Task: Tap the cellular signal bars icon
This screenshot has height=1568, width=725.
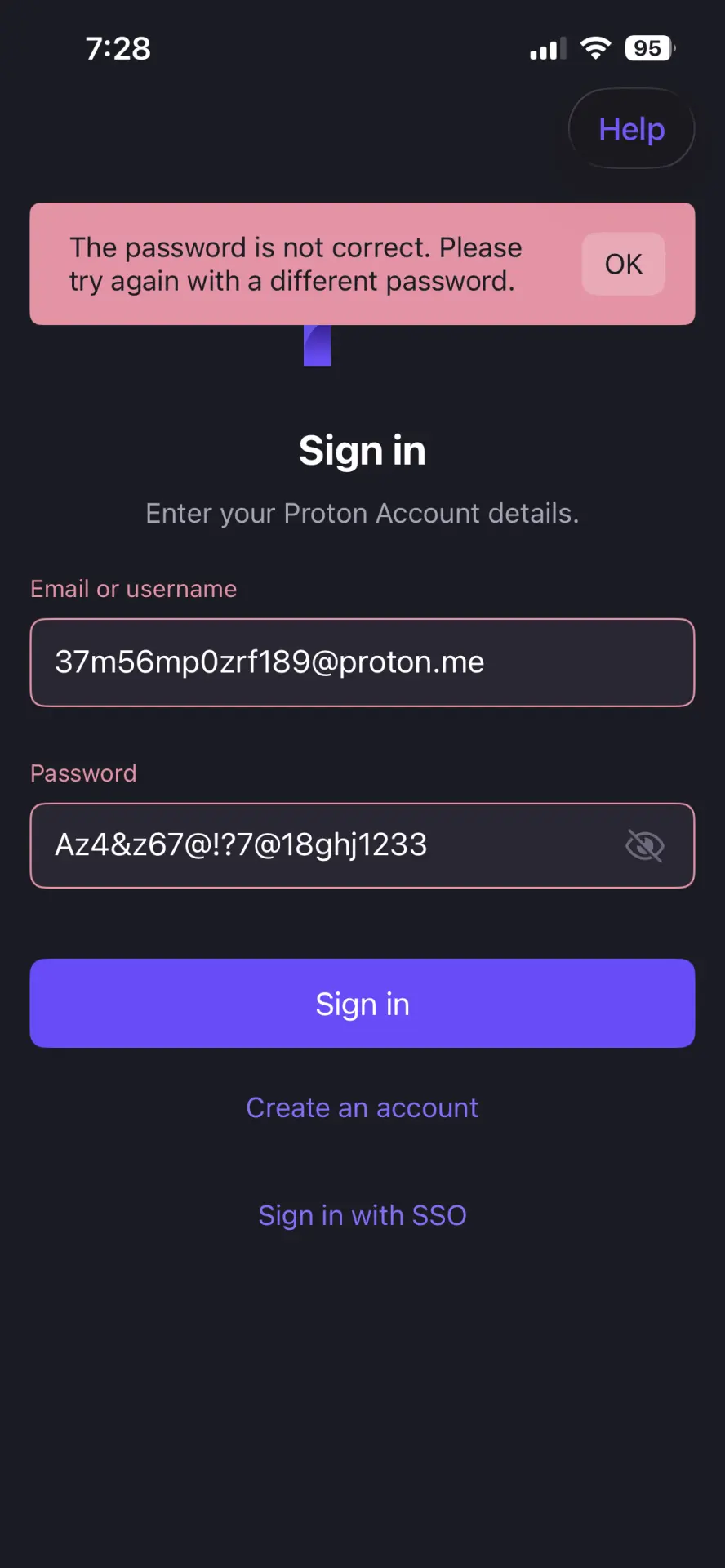Action: pyautogui.click(x=548, y=49)
